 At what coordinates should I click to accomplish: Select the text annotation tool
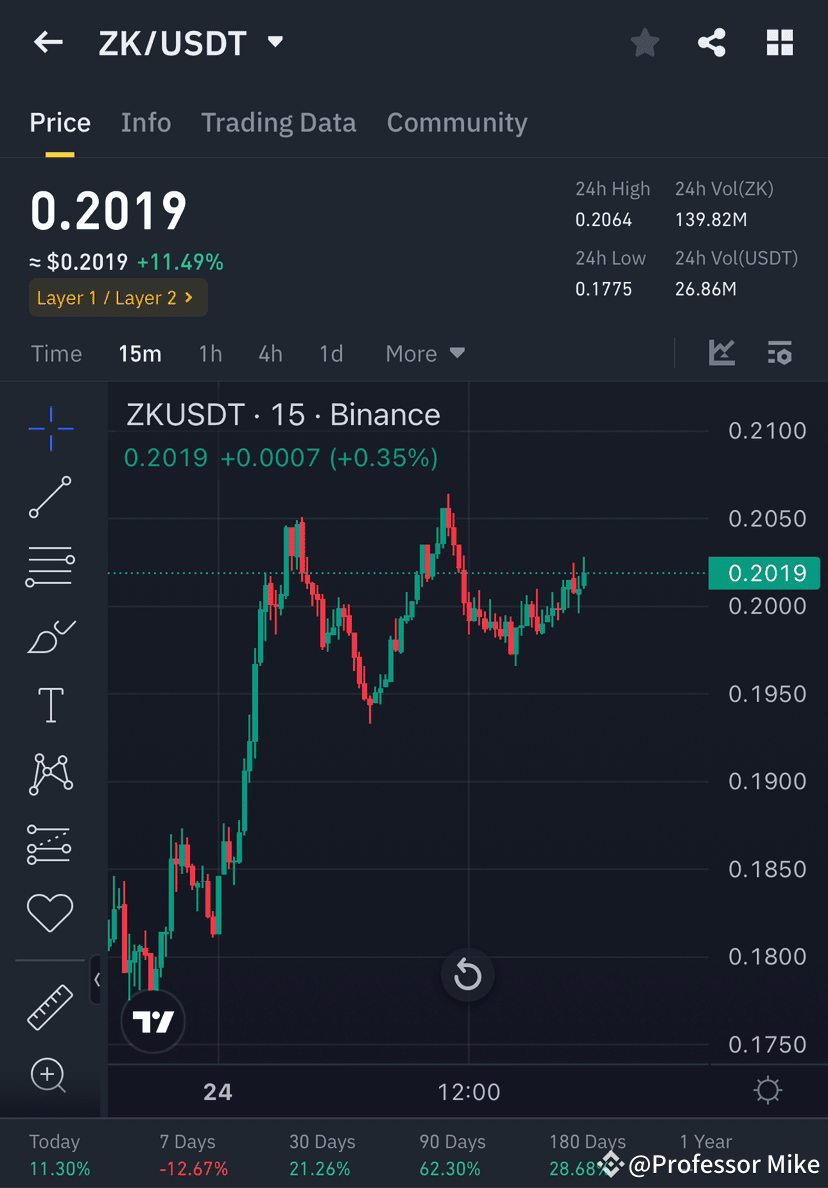pos(50,705)
